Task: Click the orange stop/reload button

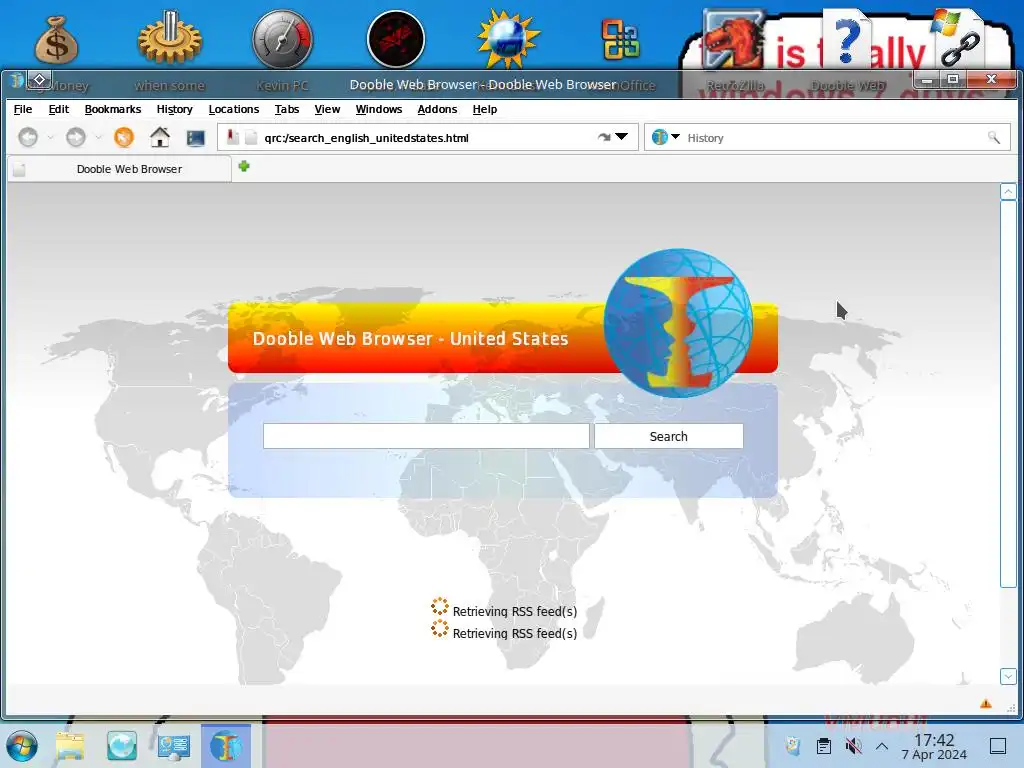Action: (123, 138)
